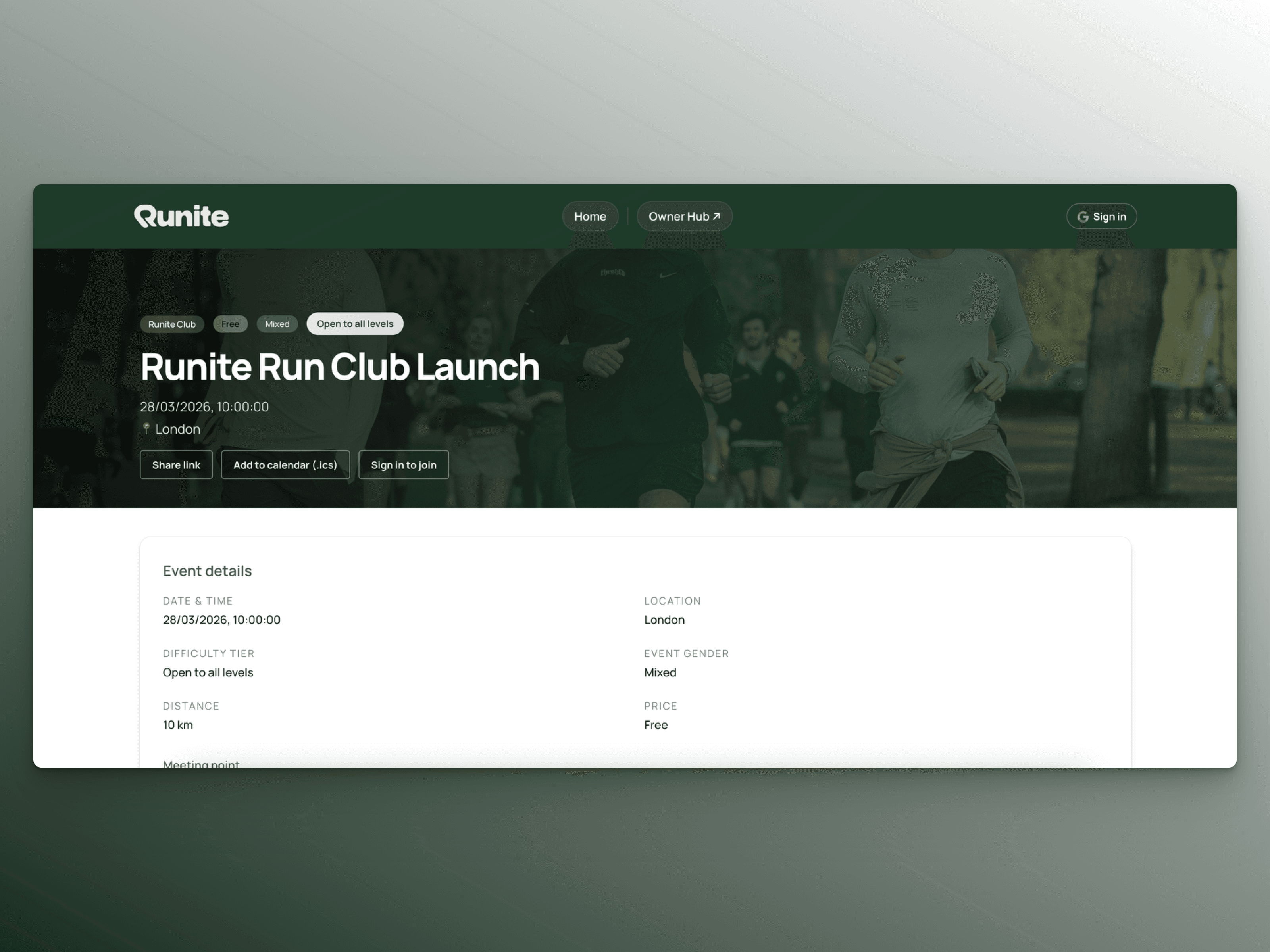The width and height of the screenshot is (1270, 952).
Task: Click the Share link button
Action: click(176, 465)
